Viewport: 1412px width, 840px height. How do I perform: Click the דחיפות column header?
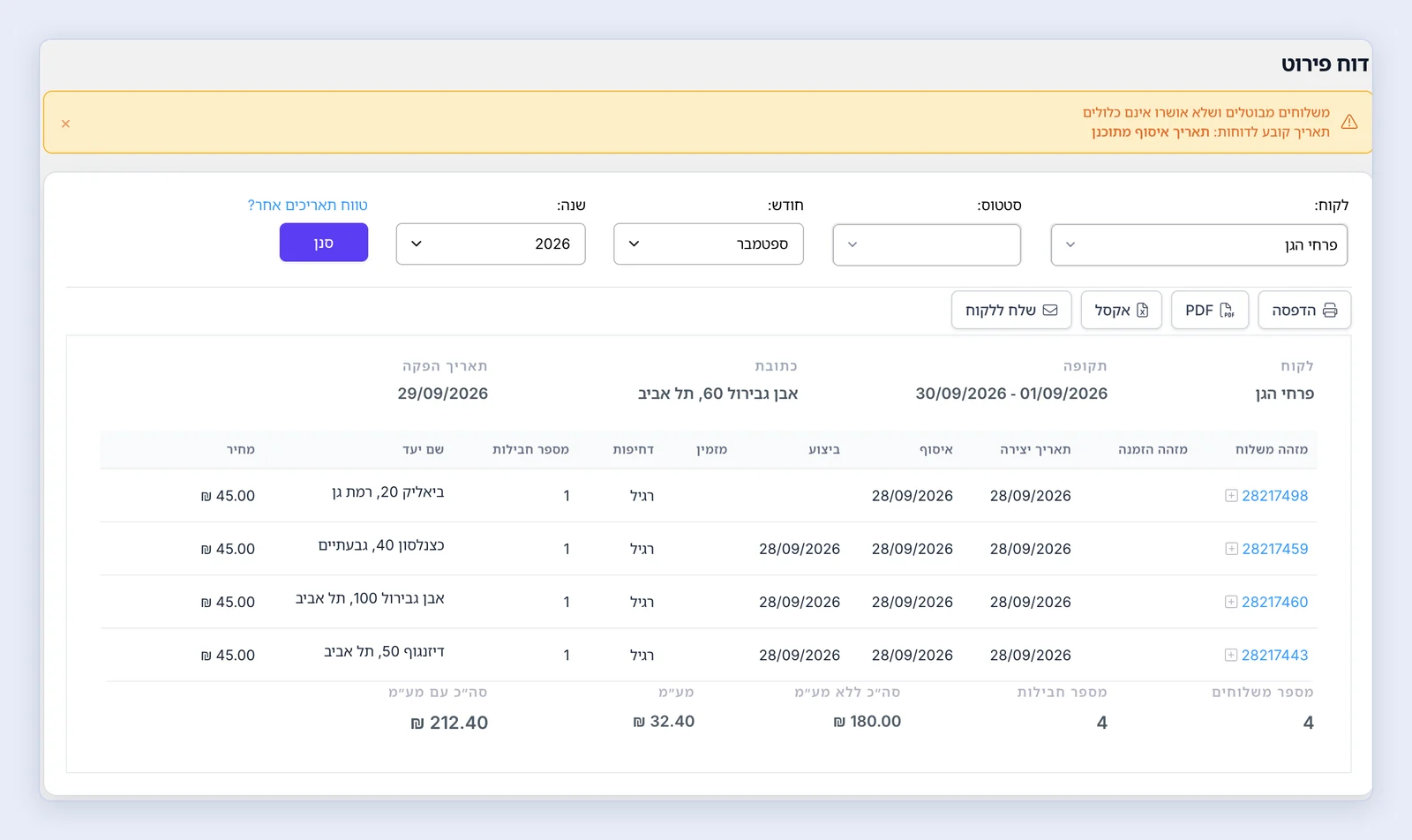(634, 449)
